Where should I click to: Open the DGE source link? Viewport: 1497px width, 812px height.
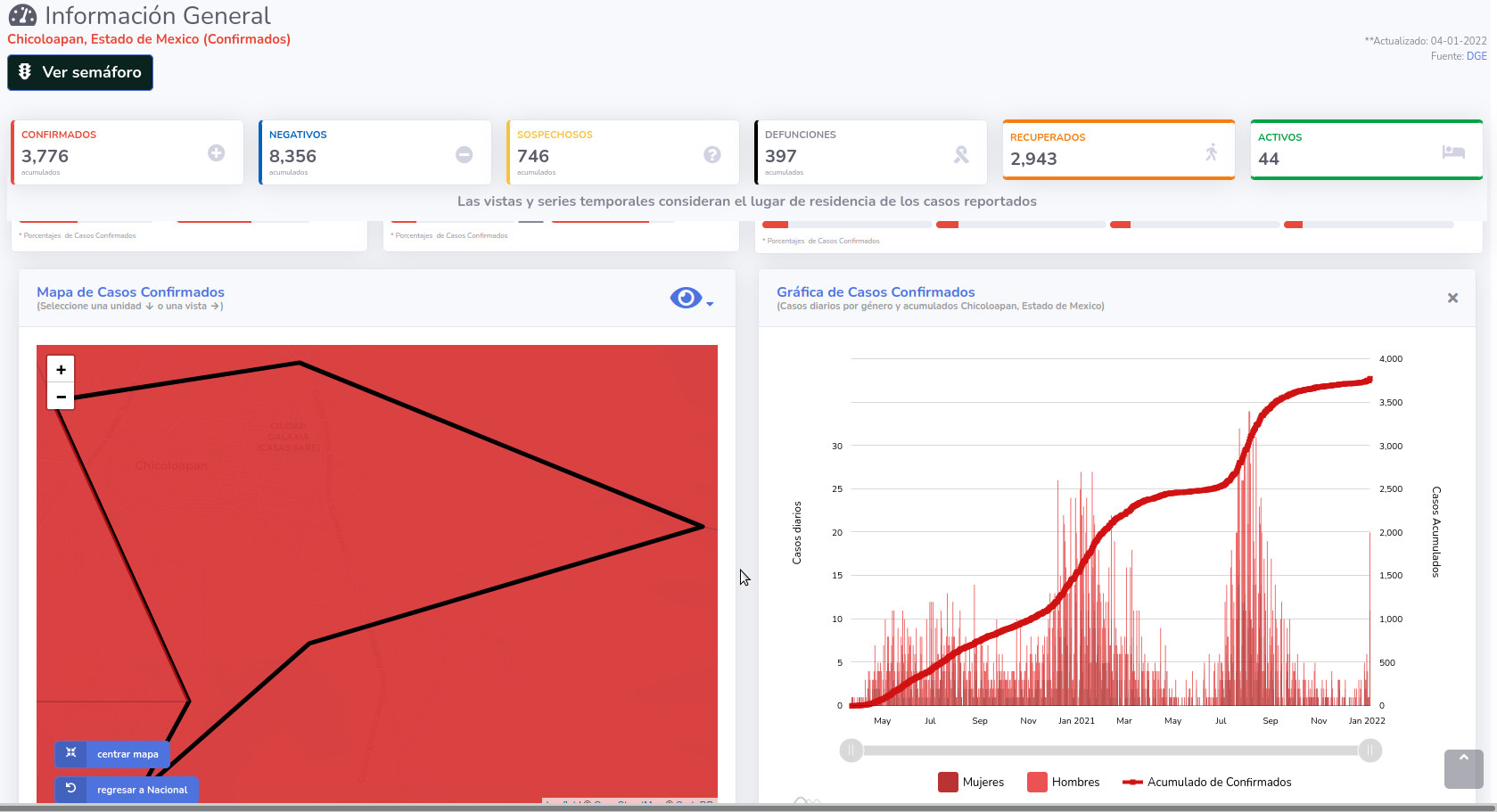1476,56
